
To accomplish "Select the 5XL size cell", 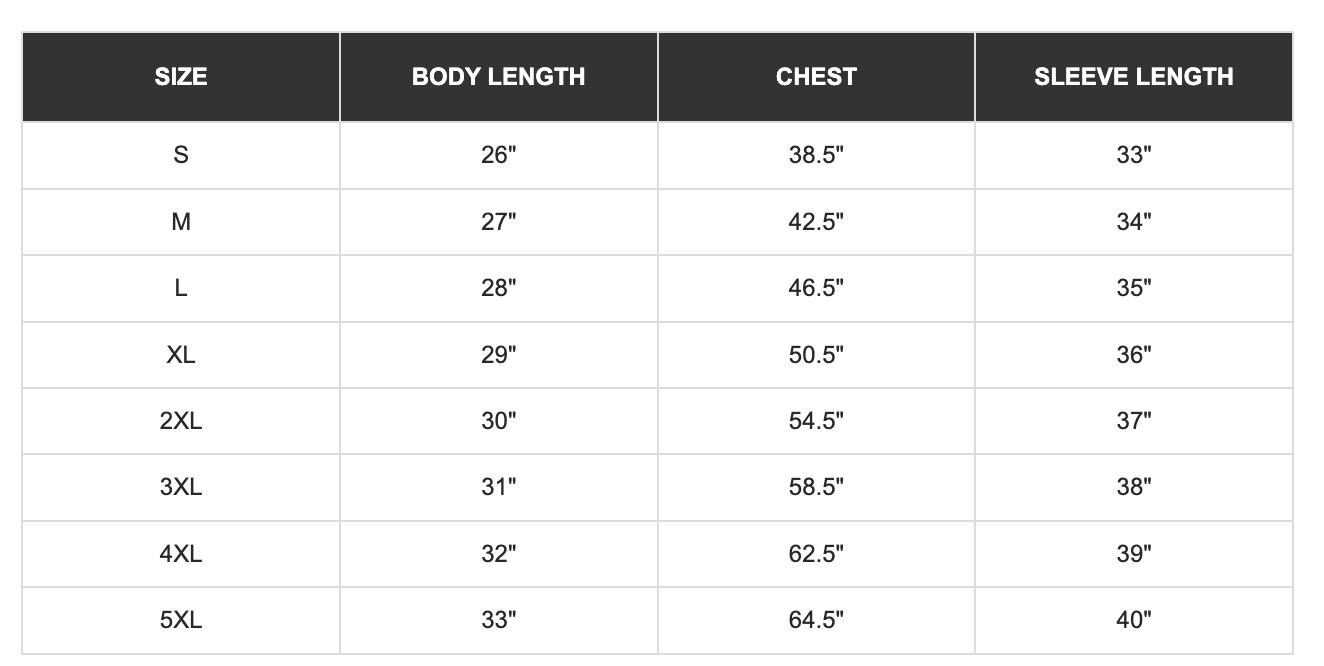I will tap(181, 620).
